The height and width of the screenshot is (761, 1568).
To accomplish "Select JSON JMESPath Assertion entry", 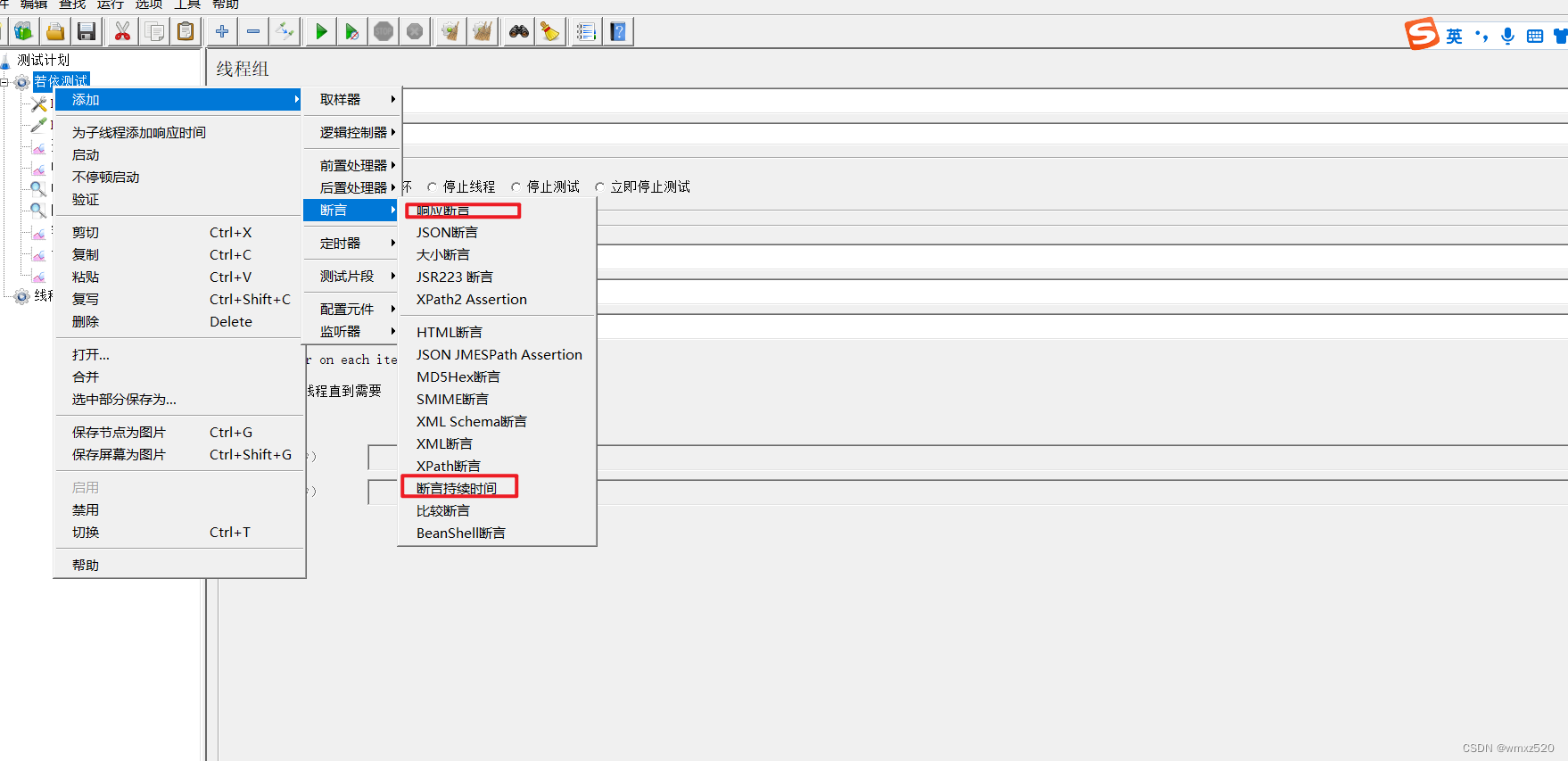I will tap(497, 354).
